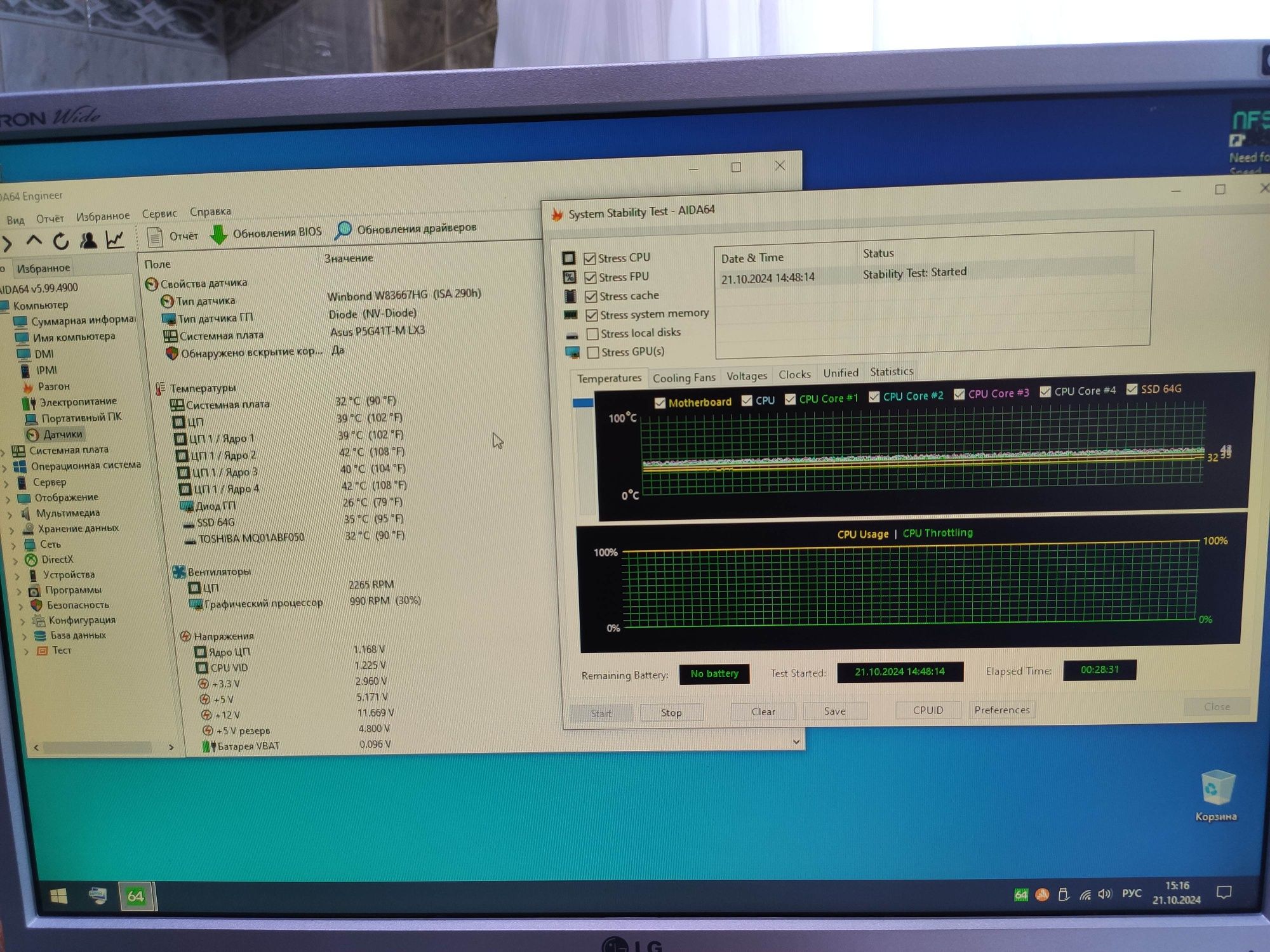The width and height of the screenshot is (1270, 952).
Task: Toggle the Stress cache checkbox
Action: pyautogui.click(x=591, y=296)
